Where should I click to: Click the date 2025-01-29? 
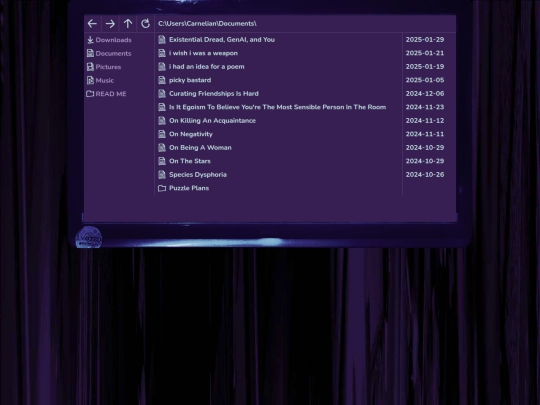(x=425, y=40)
